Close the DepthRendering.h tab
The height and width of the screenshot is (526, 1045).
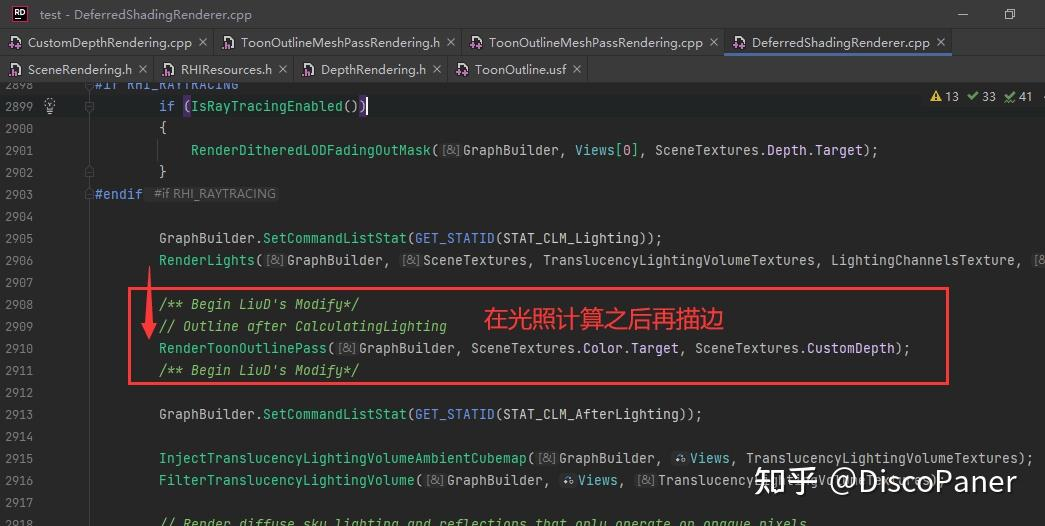click(x=437, y=69)
